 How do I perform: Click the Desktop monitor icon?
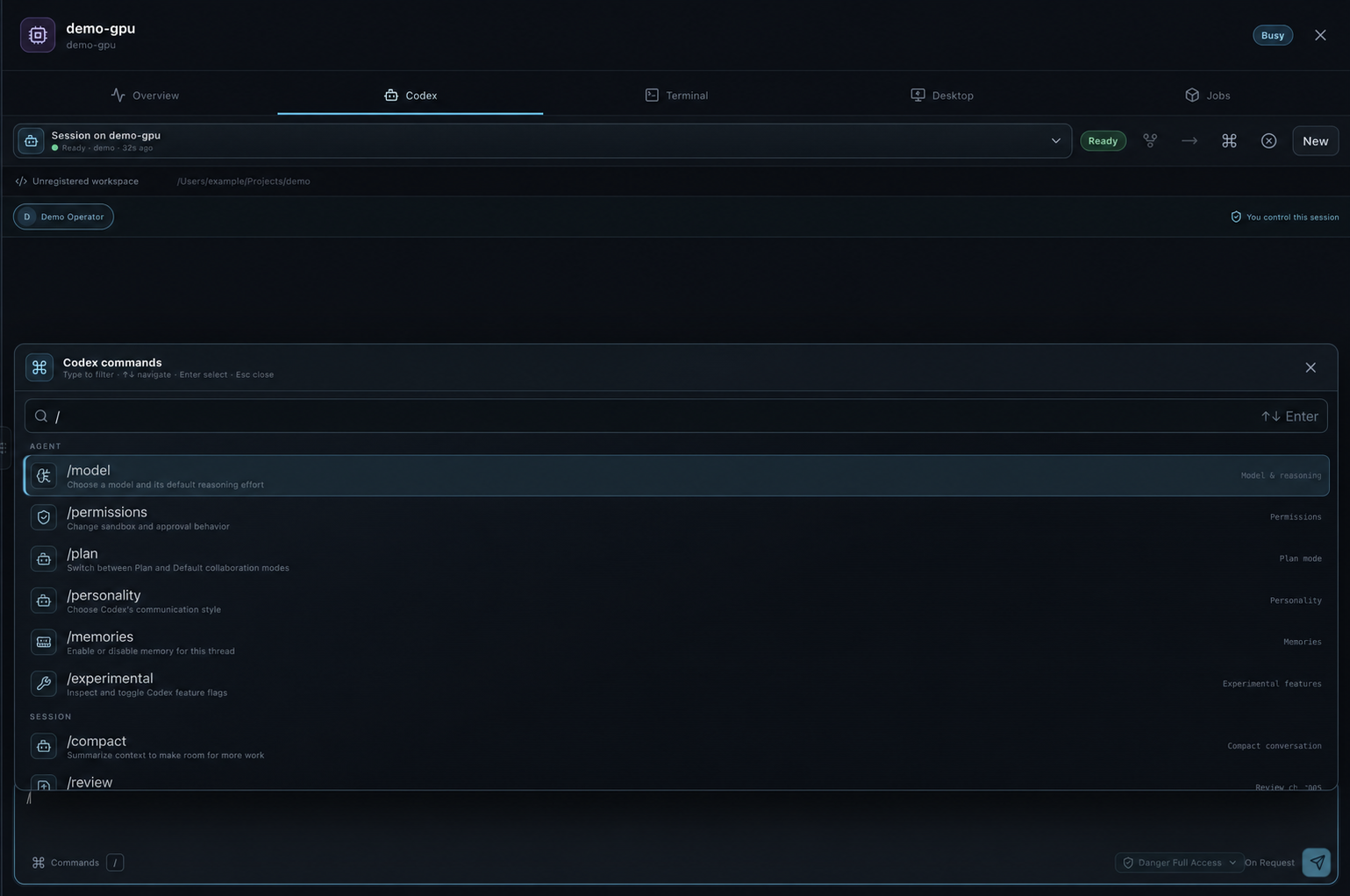tap(918, 95)
